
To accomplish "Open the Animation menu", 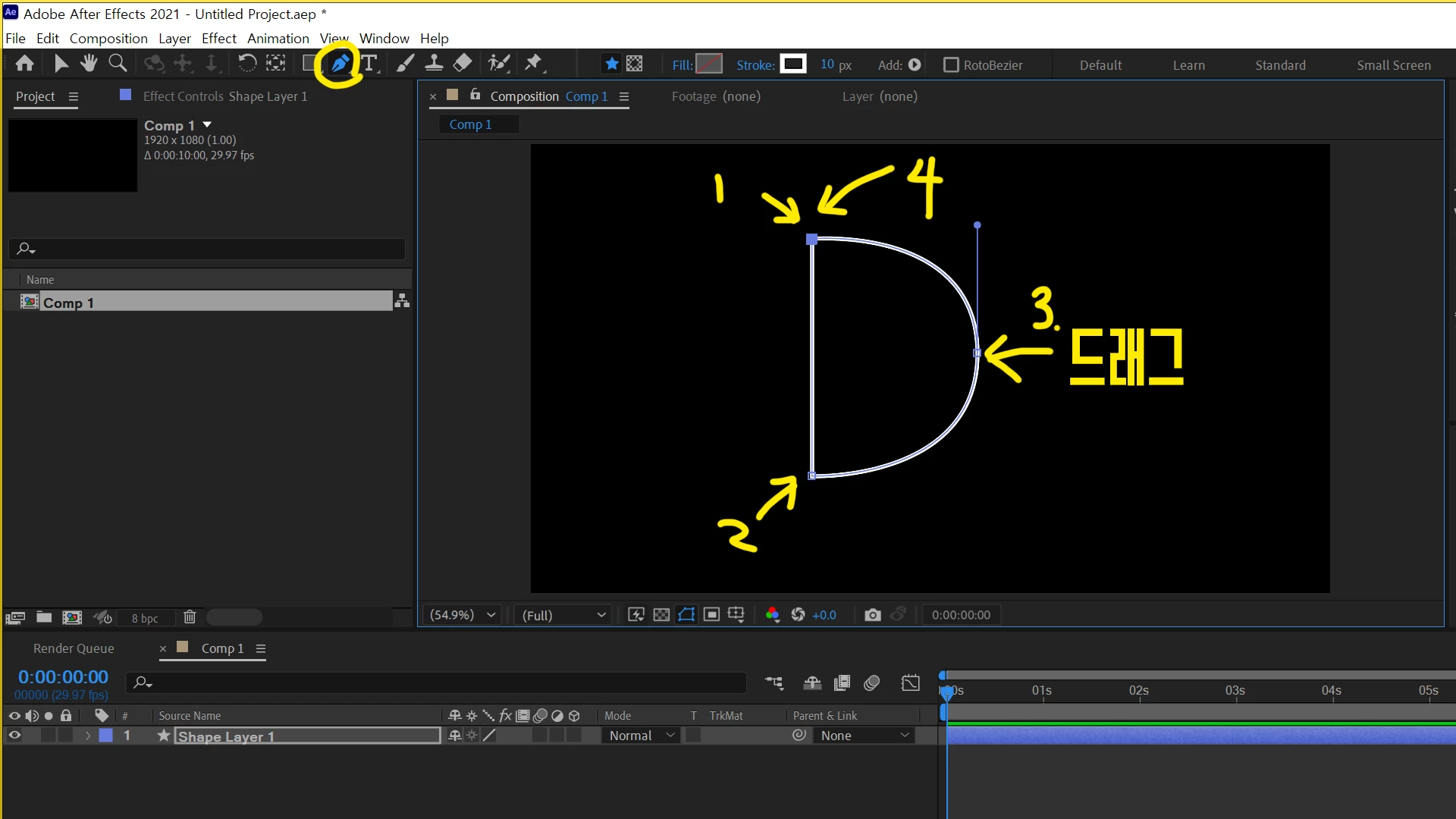I will pyautogui.click(x=278, y=38).
